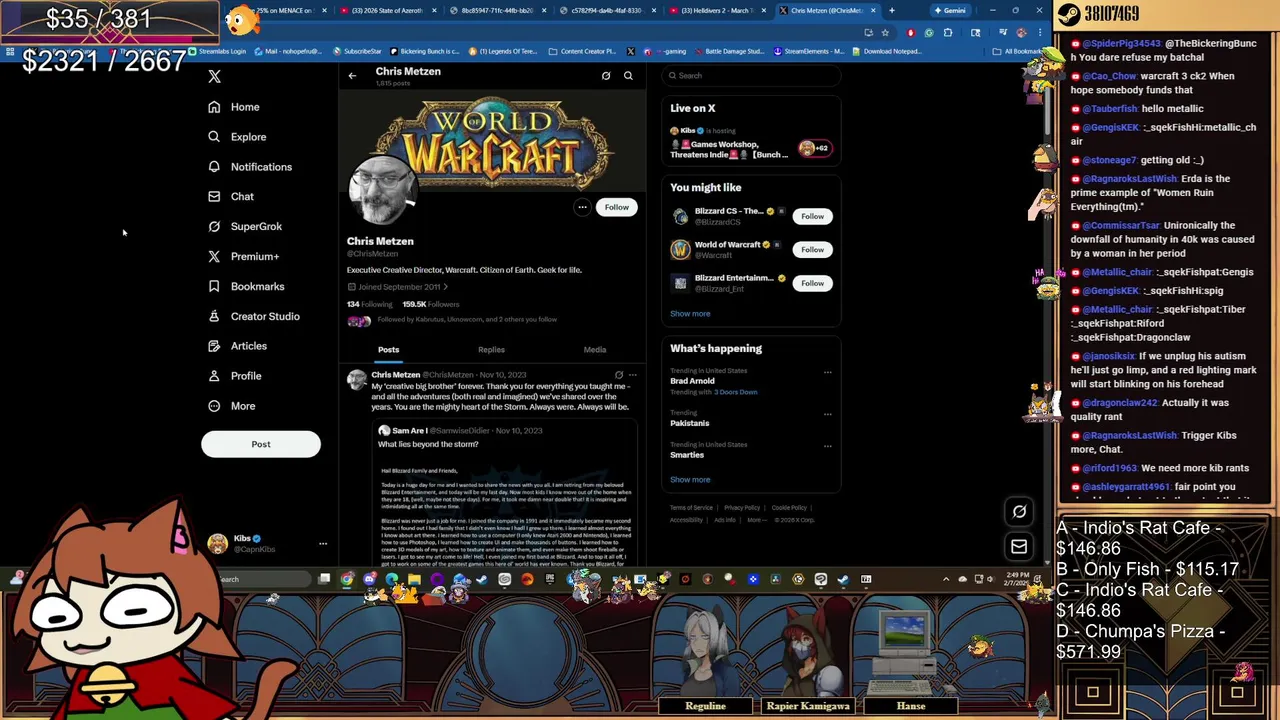1280x720 pixels.
Task: Open a new browser tab
Action: point(891,11)
